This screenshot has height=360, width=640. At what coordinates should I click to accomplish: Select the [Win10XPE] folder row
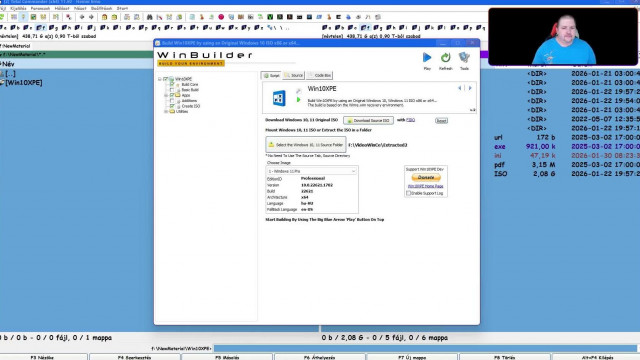(x=77, y=82)
